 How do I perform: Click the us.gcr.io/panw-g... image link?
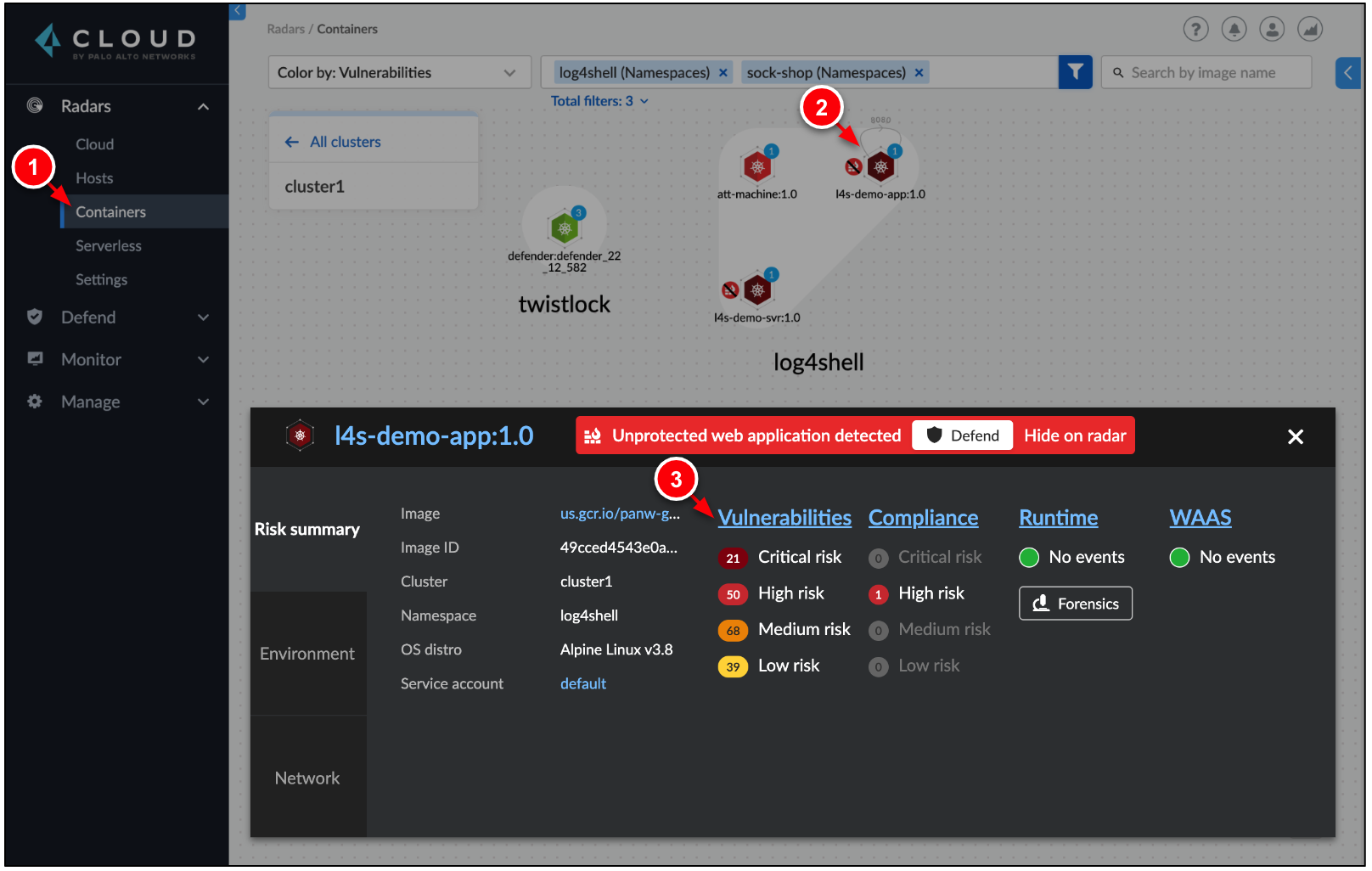pos(620,514)
